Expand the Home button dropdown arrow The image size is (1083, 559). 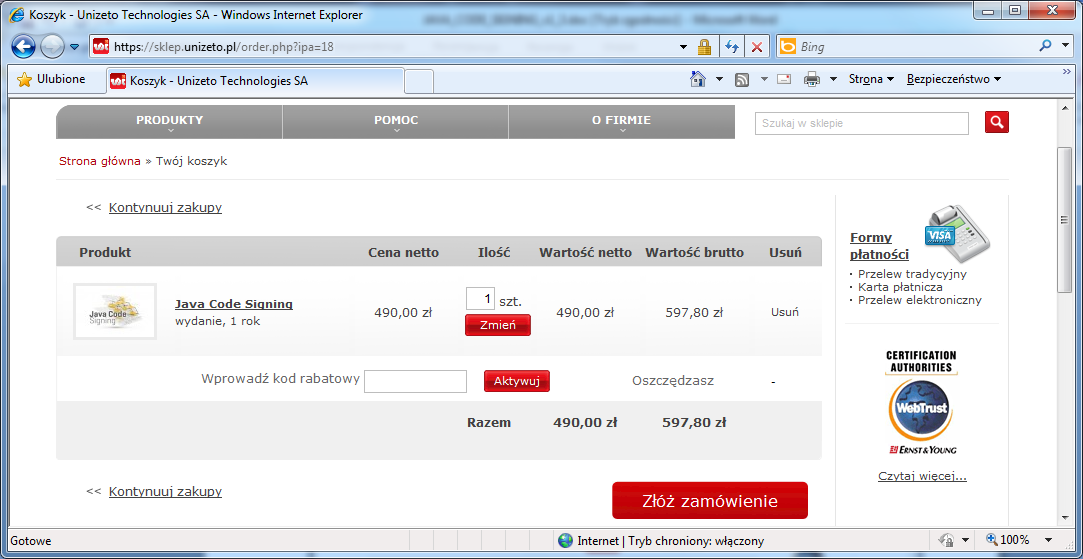click(x=719, y=79)
